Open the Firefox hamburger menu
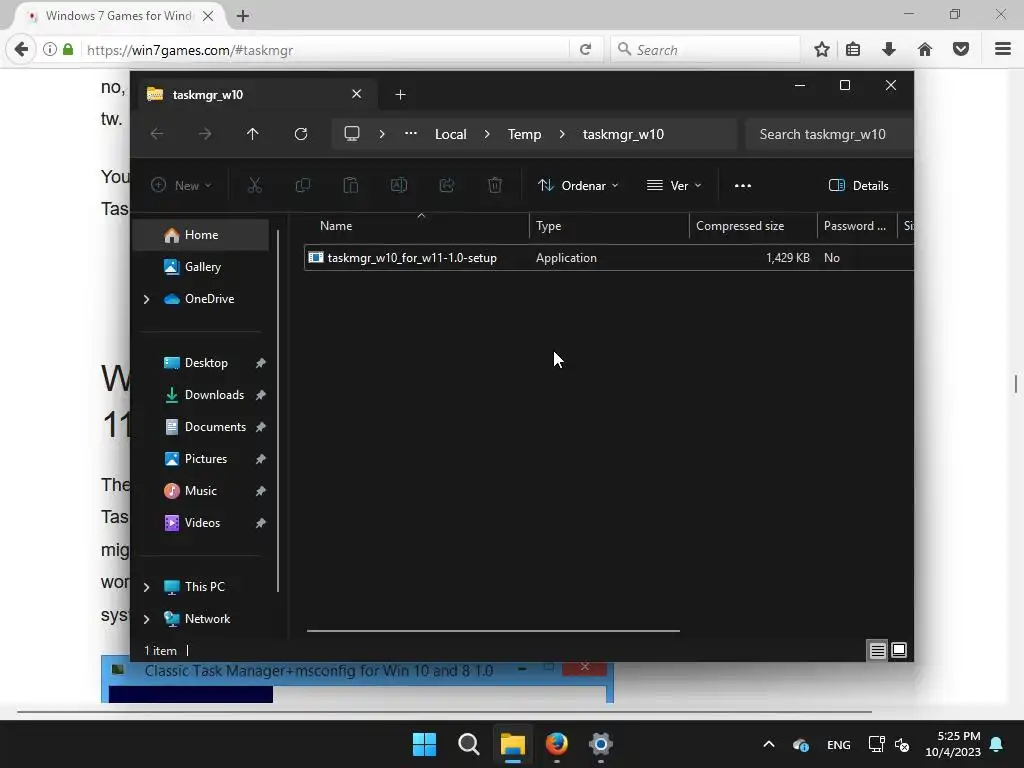 [x=1003, y=50]
